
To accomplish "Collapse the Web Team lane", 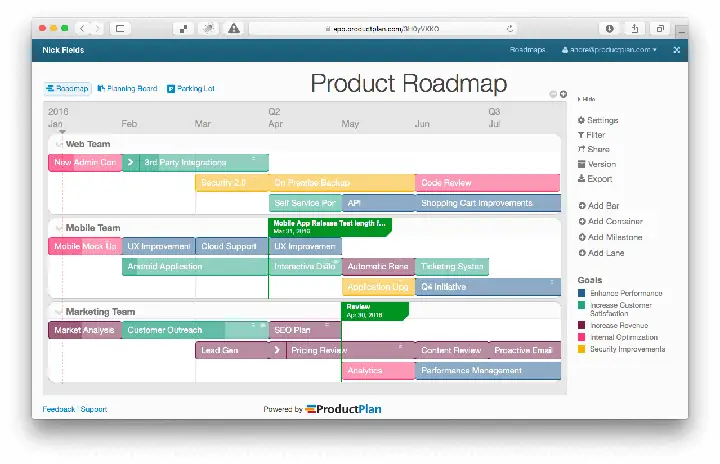I will tap(59, 144).
